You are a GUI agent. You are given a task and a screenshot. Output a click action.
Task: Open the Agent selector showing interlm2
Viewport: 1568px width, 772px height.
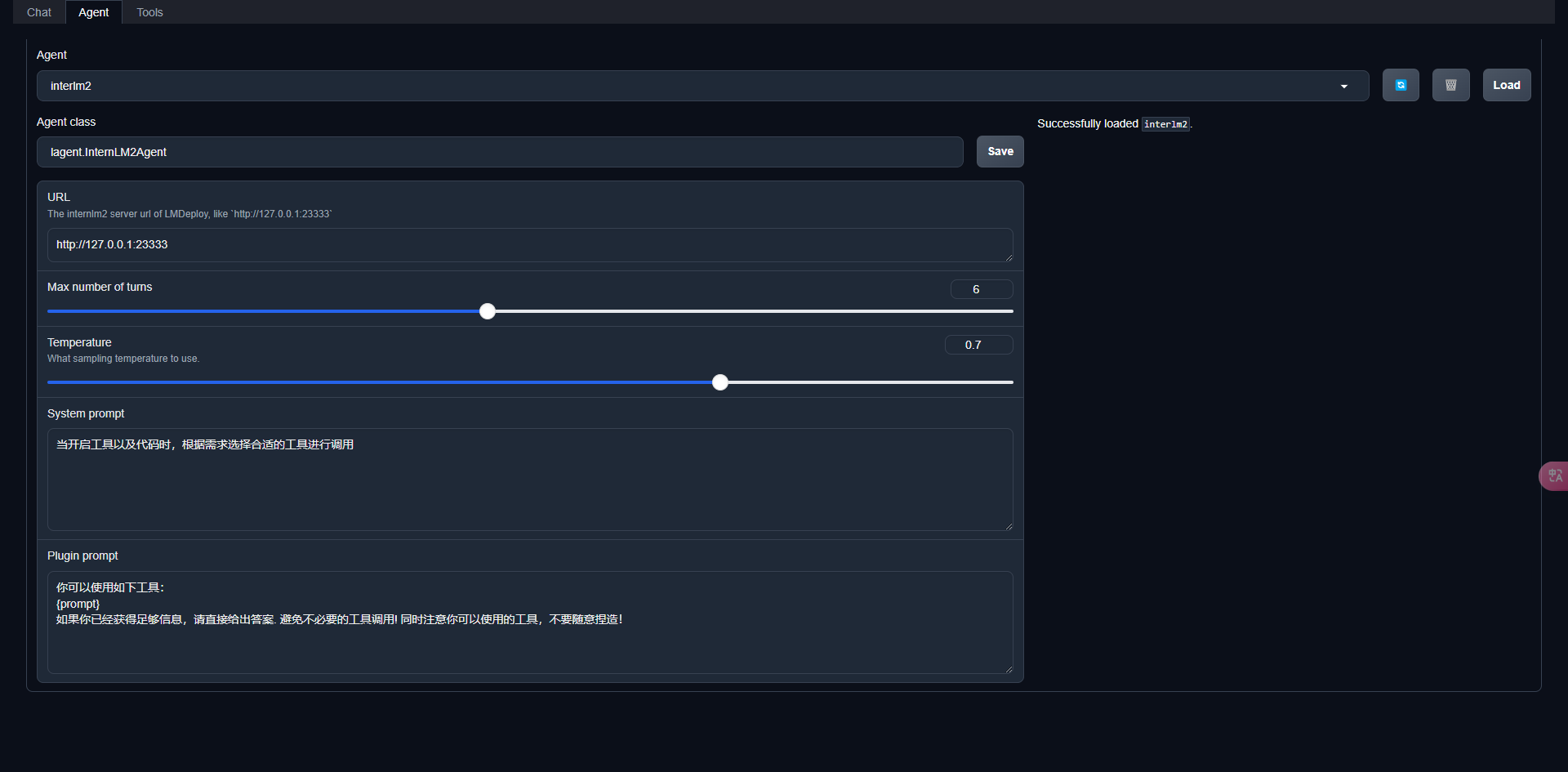(x=702, y=86)
